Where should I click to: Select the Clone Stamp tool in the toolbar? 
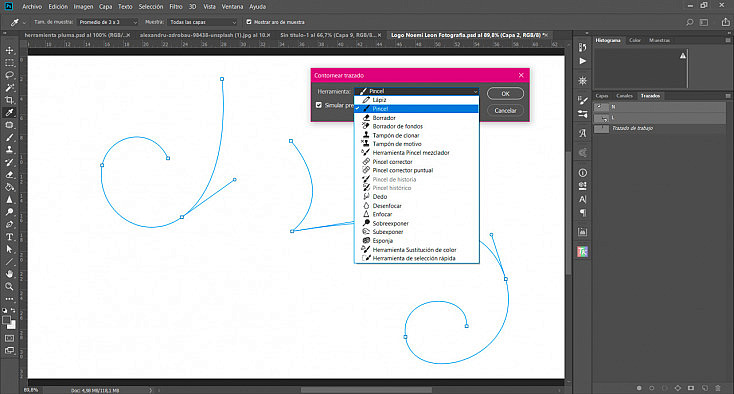[x=9, y=150]
